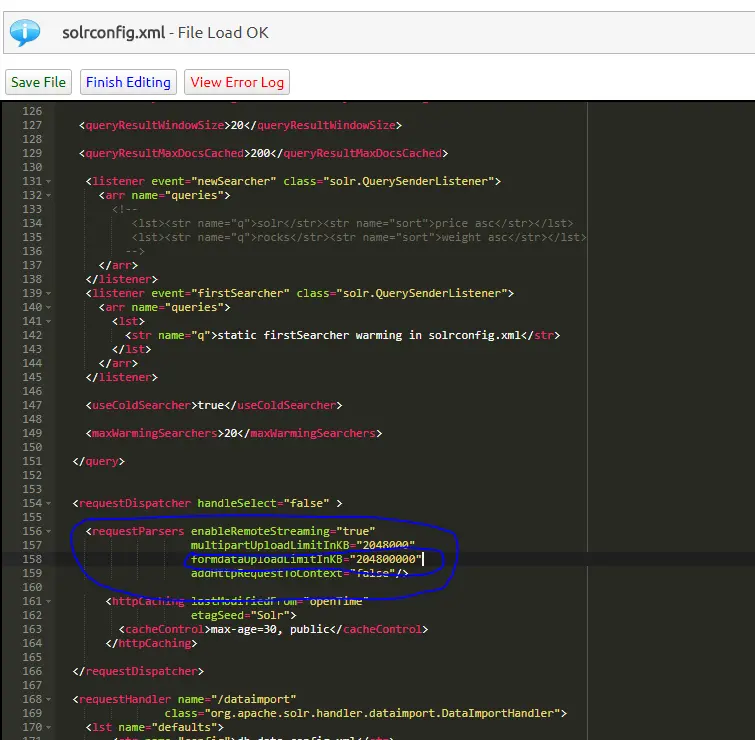This screenshot has height=740, width=755.
Task: Fold the requestParsers element at line 156
Action: click(x=48, y=531)
